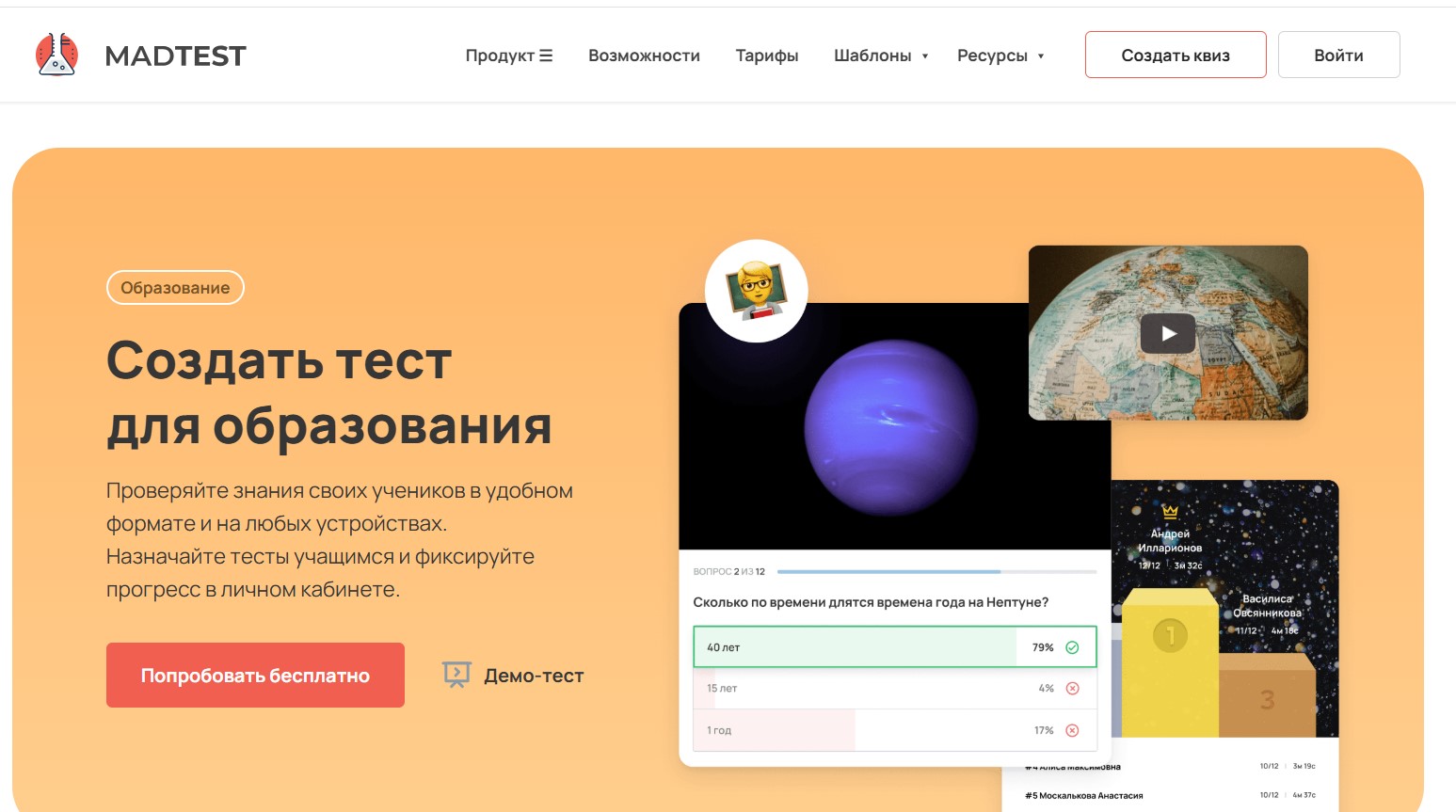Click red cross icon on 1 год answer

tap(1072, 730)
